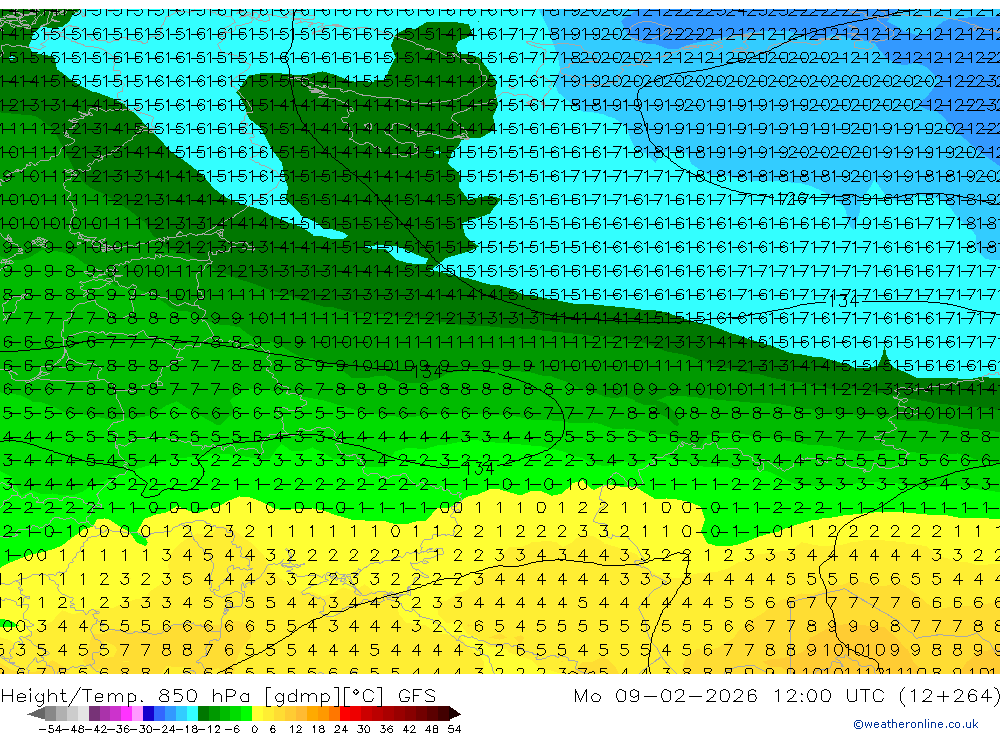Click the '[gdmp]' unit label in the title
1000x733 pixels.
click(303, 696)
